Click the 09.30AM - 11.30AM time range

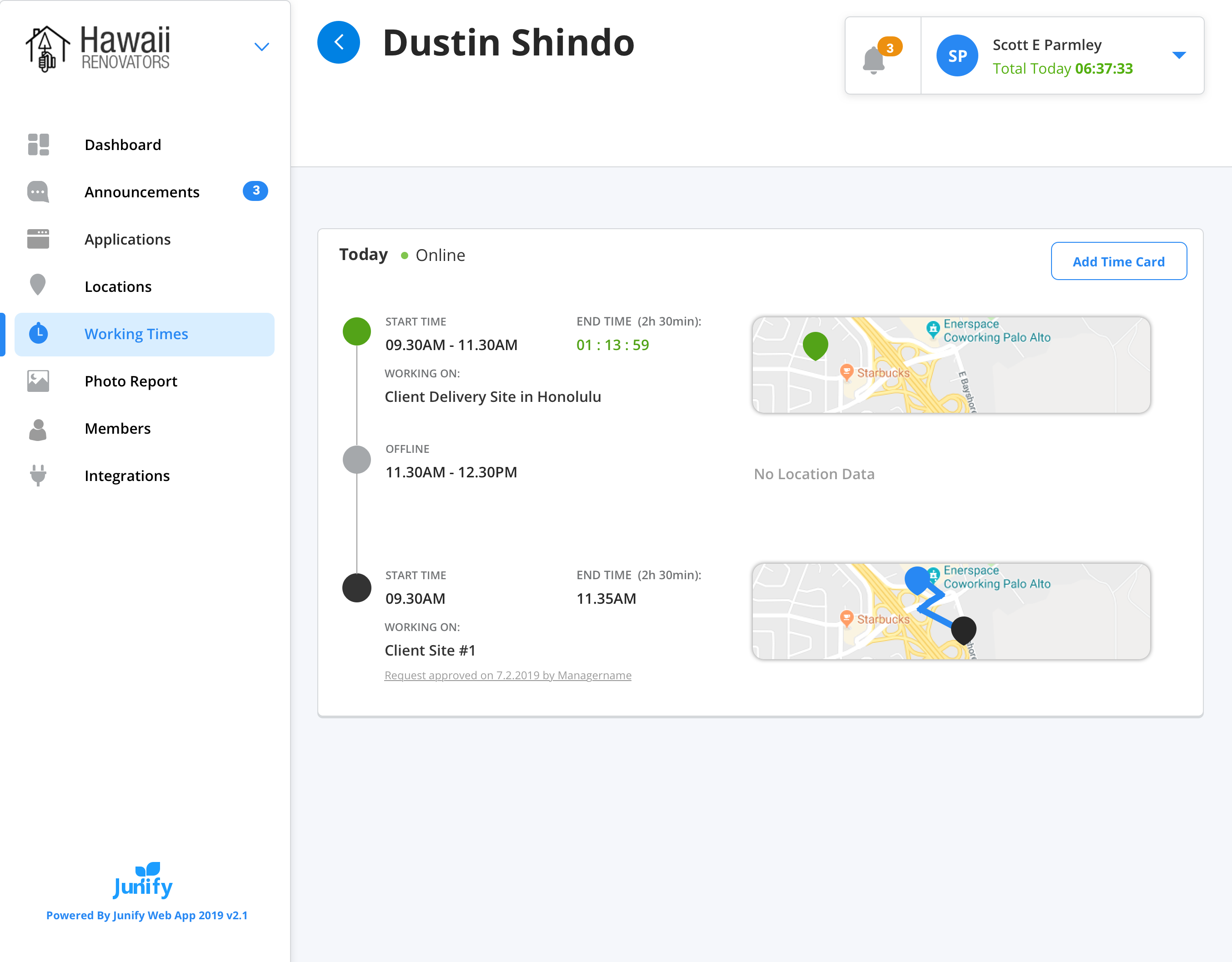pos(451,345)
